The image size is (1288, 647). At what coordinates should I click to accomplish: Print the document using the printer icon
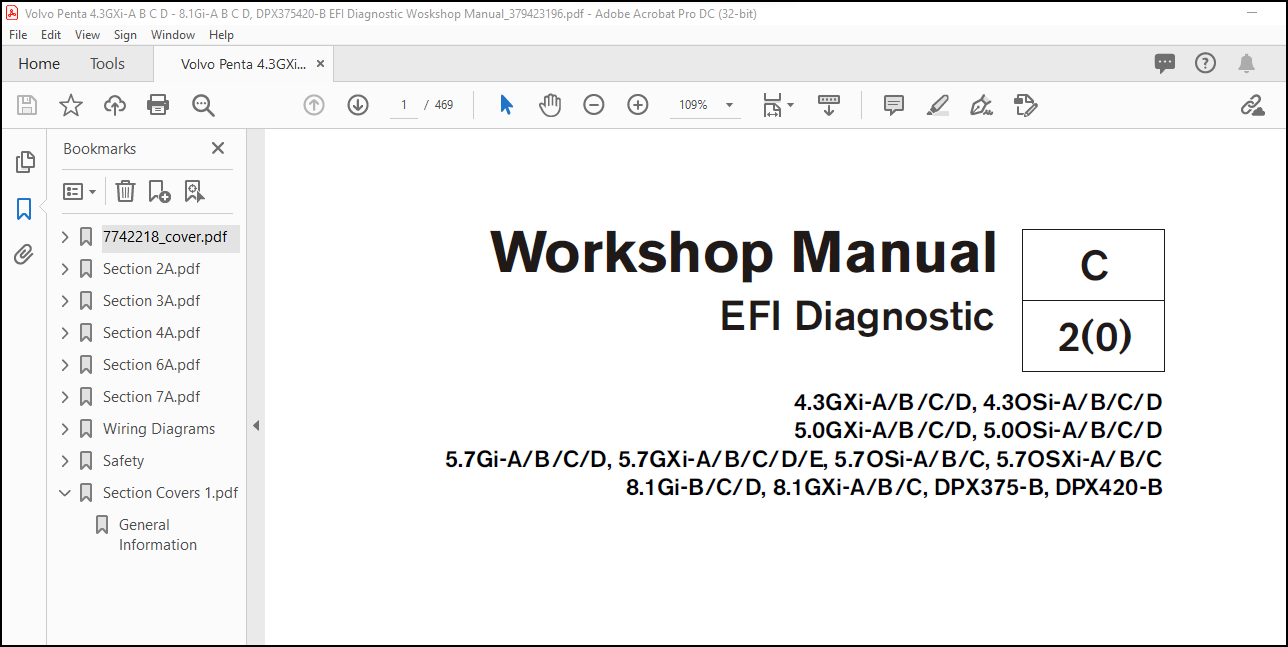158,105
